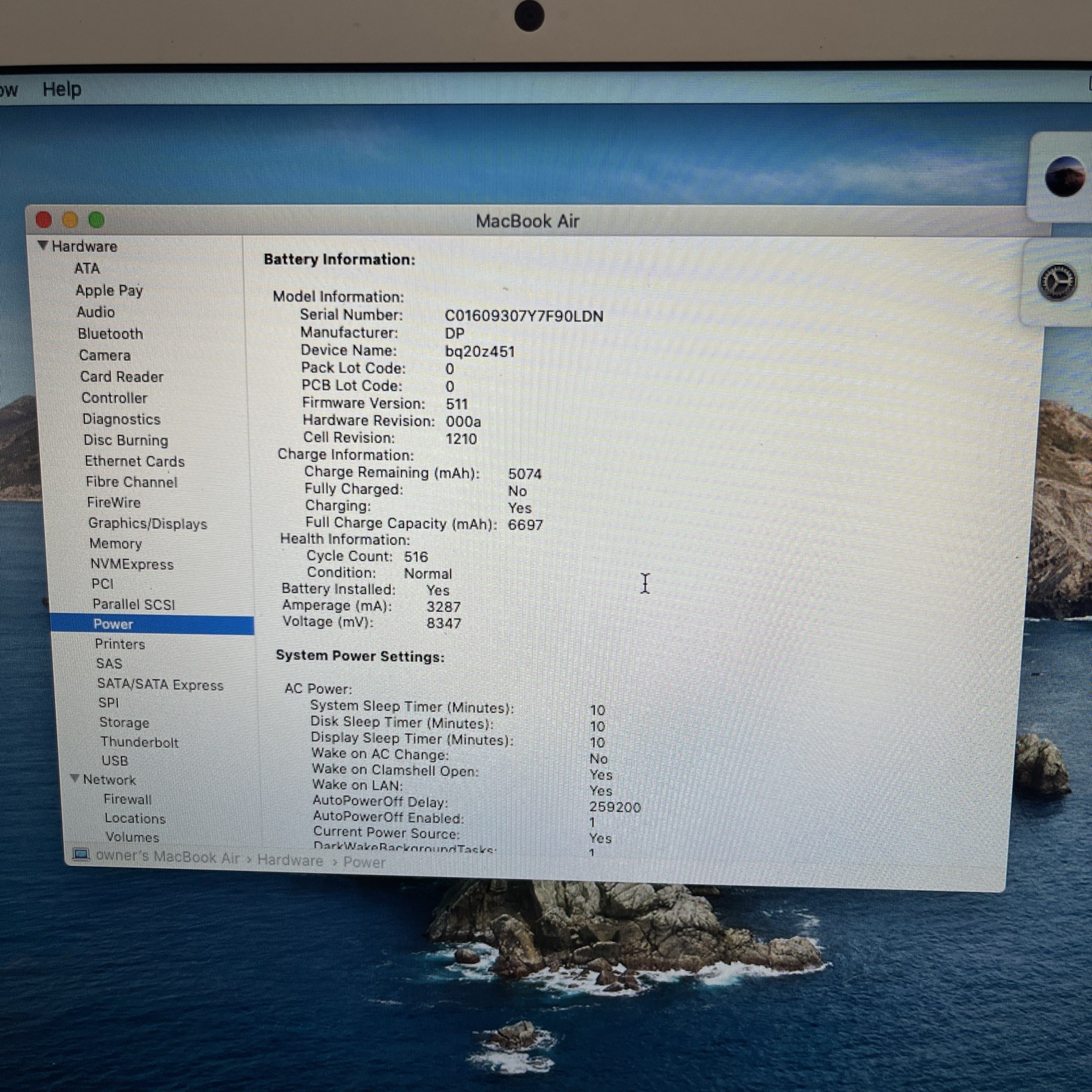Image resolution: width=1092 pixels, height=1092 pixels.
Task: Select the highlighted Power item
Action: click(x=152, y=624)
